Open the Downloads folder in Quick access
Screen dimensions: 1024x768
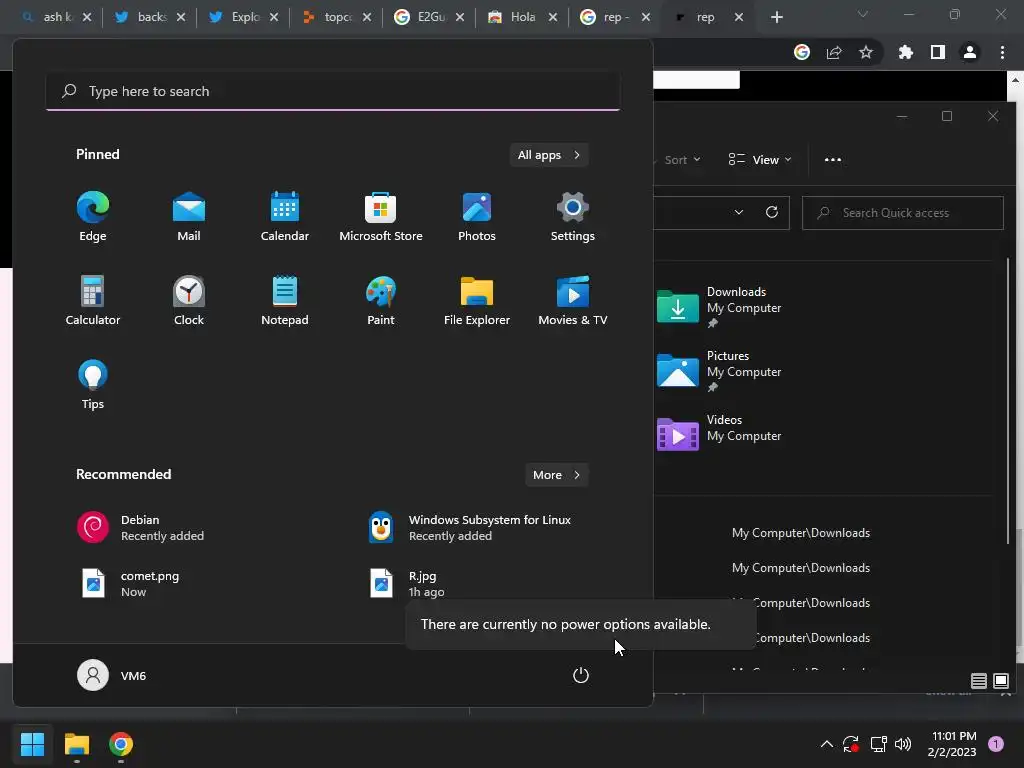721,307
